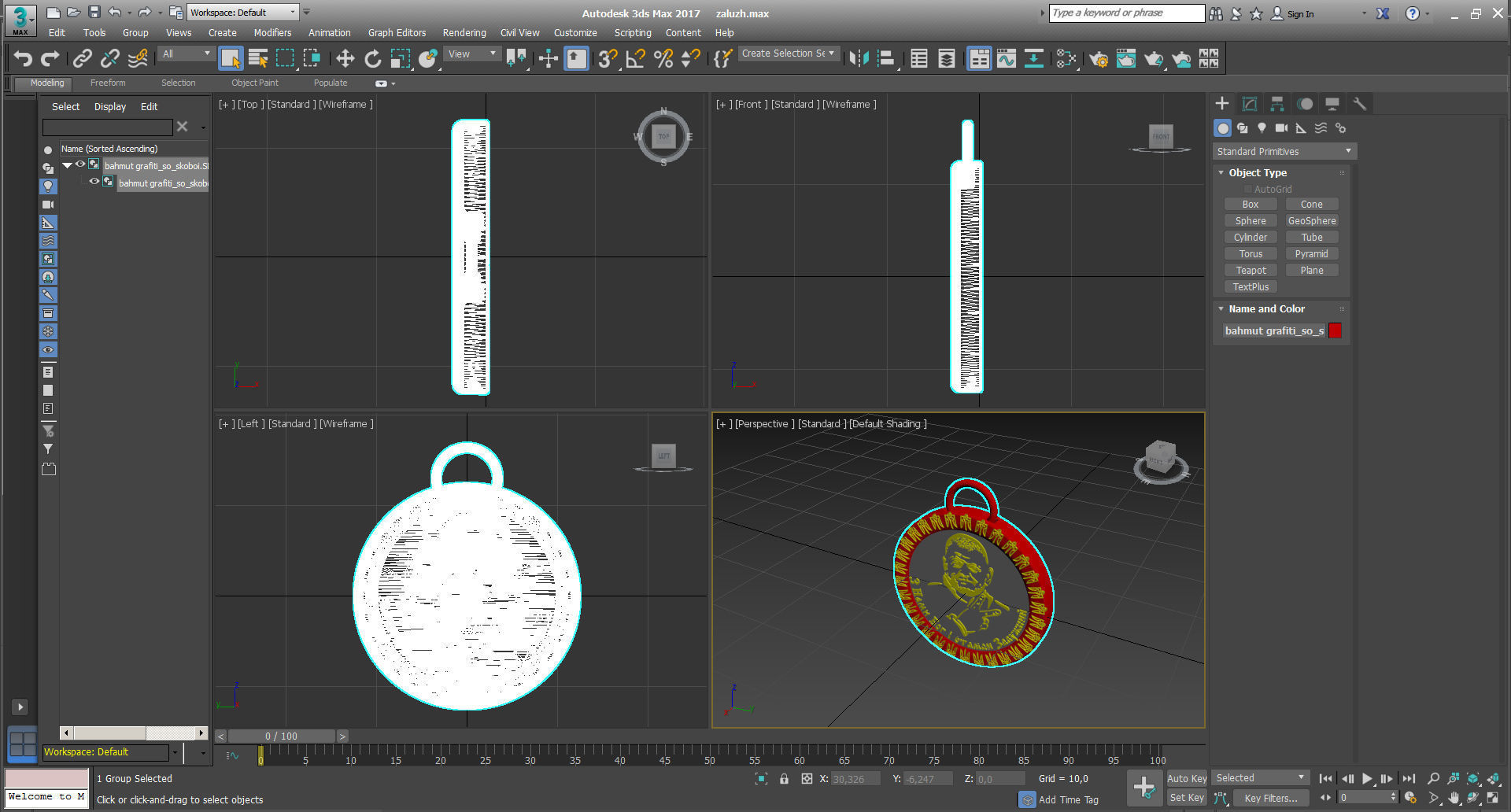
Task: Switch to the Freeform ribbon tab
Action: [108, 83]
